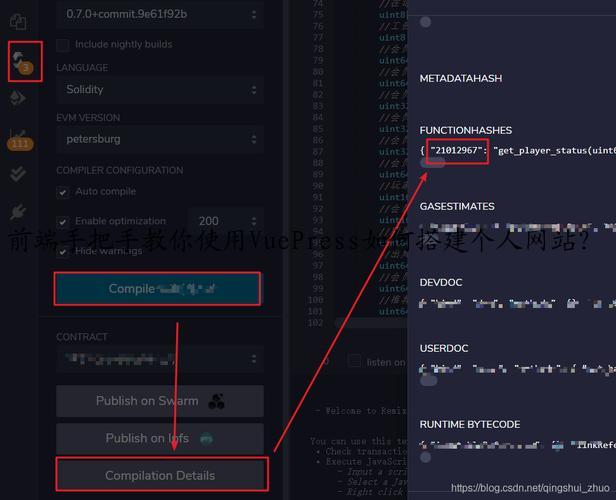Open Deploy & Run Transactions icon
This screenshot has width=616, height=500.
[x=18, y=98]
